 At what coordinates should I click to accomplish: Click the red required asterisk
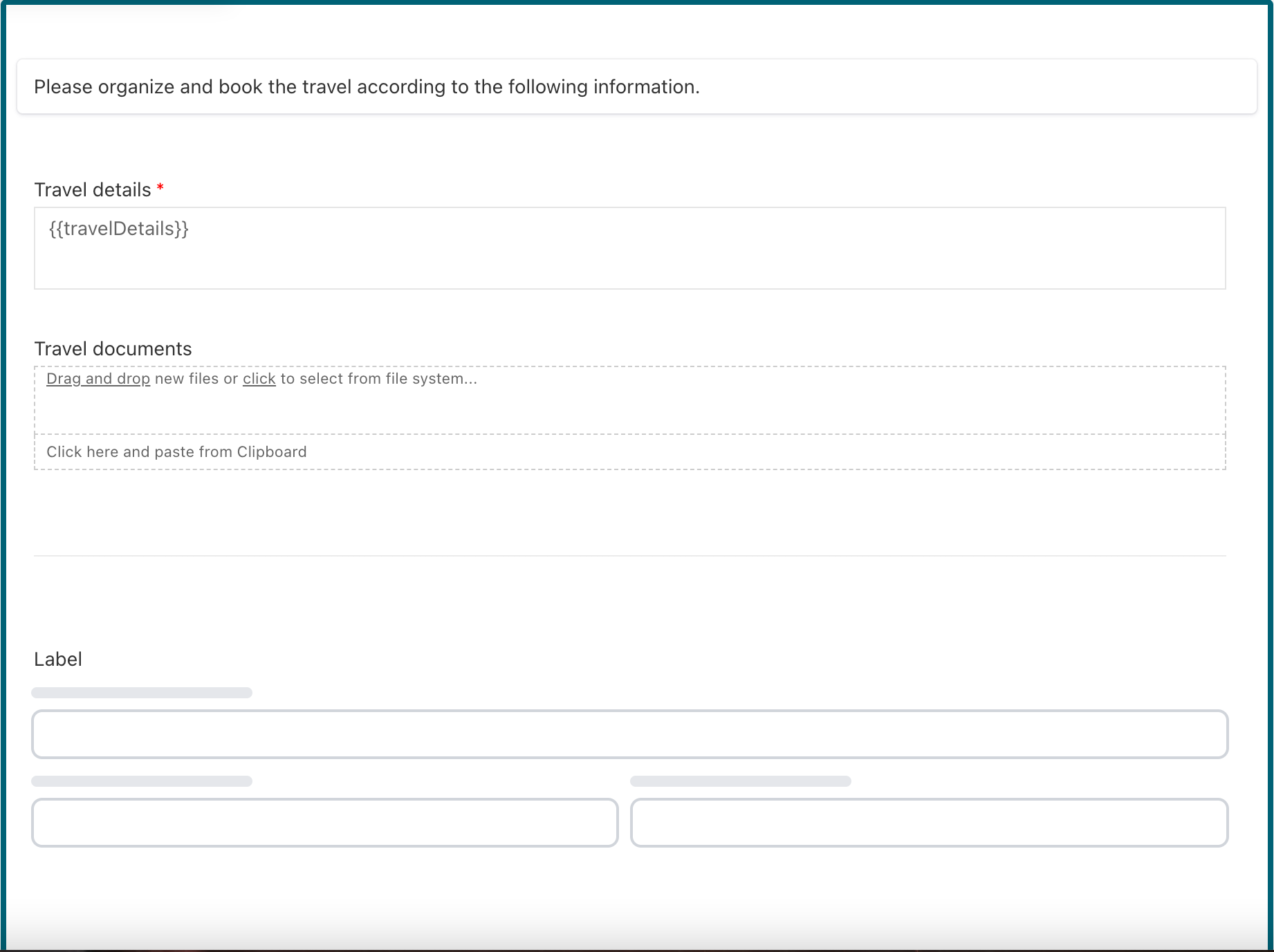click(160, 188)
